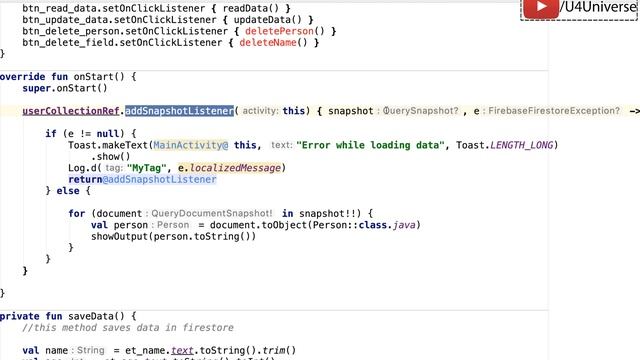Click the FirebaseFirestoreException? type hint
640x360 pixels.
click(x=554, y=111)
